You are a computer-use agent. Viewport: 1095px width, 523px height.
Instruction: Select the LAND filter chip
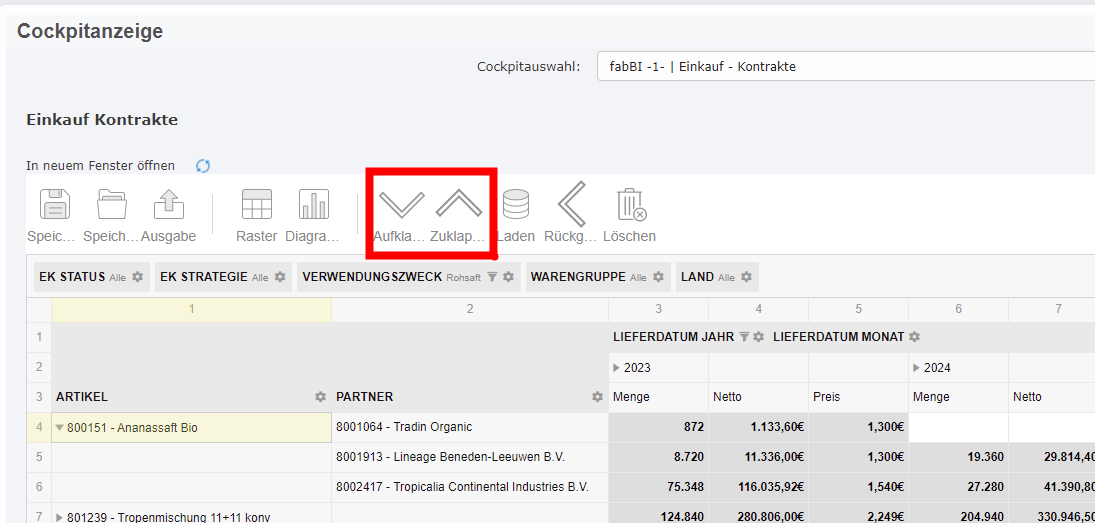717,277
